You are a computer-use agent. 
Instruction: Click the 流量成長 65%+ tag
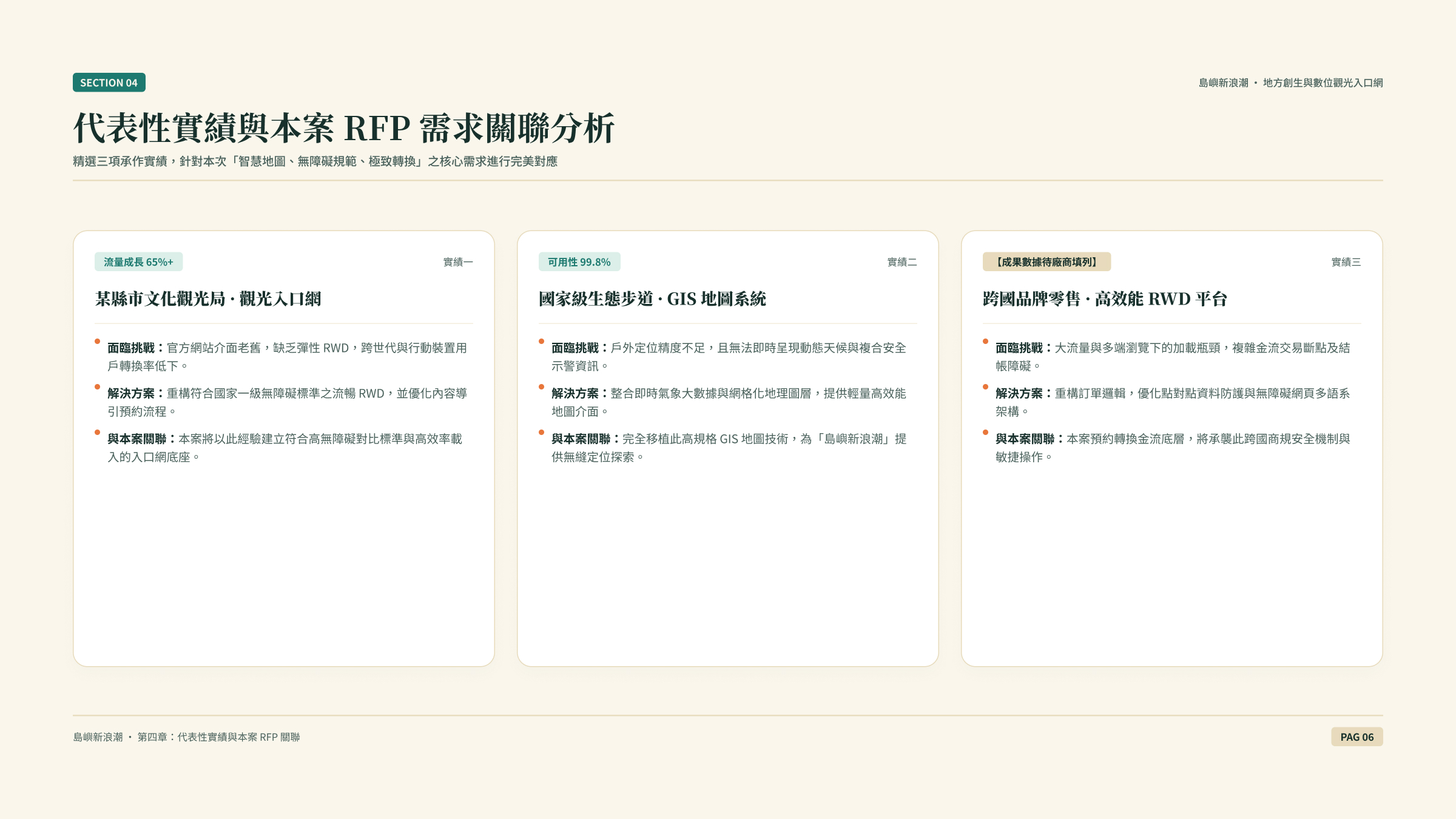(x=138, y=262)
